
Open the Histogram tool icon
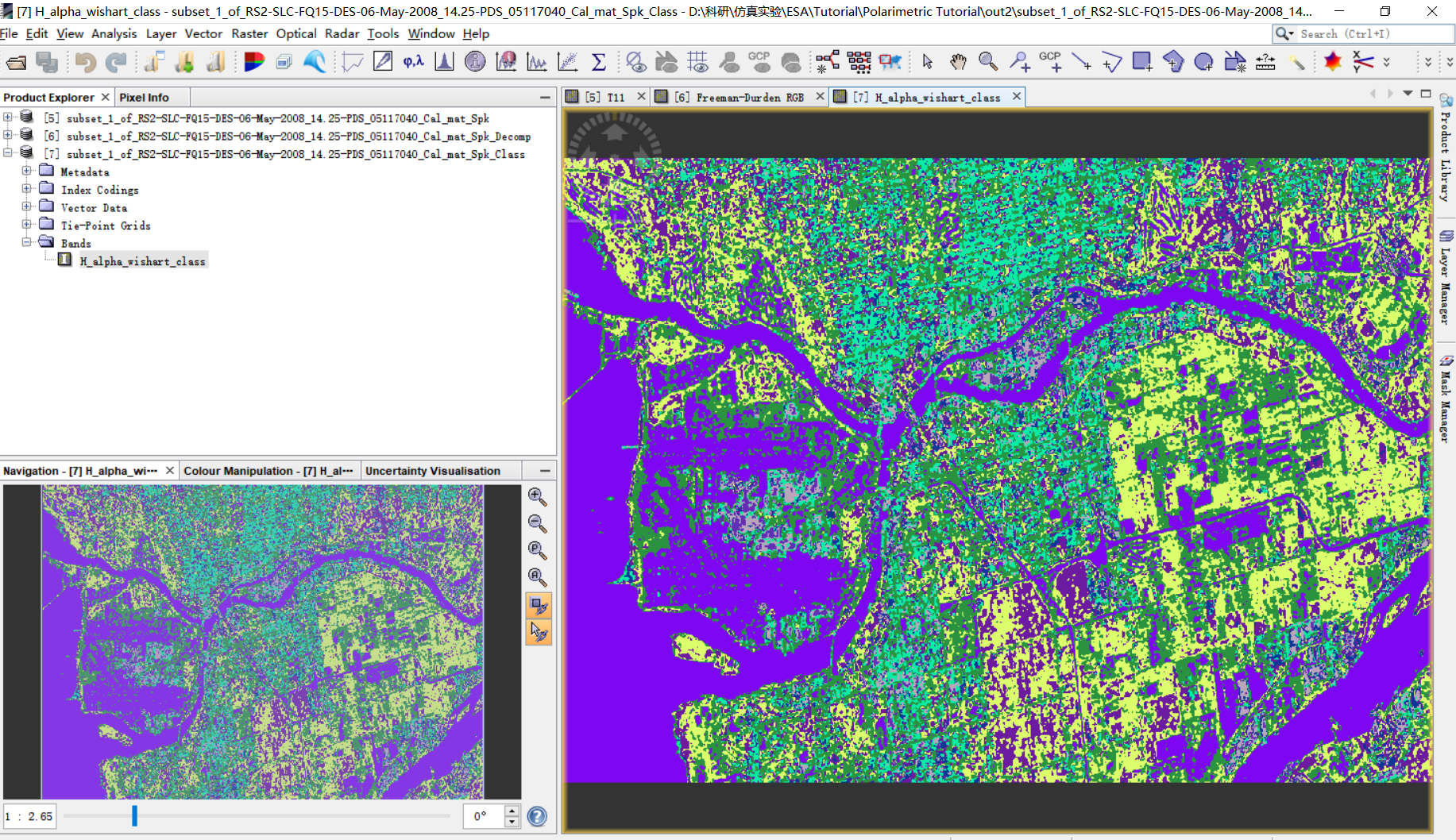444,62
